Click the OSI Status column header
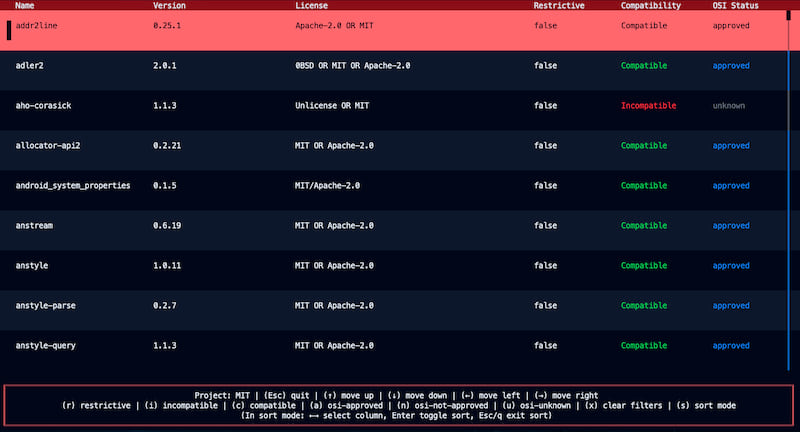800x432 pixels. click(x=735, y=6)
